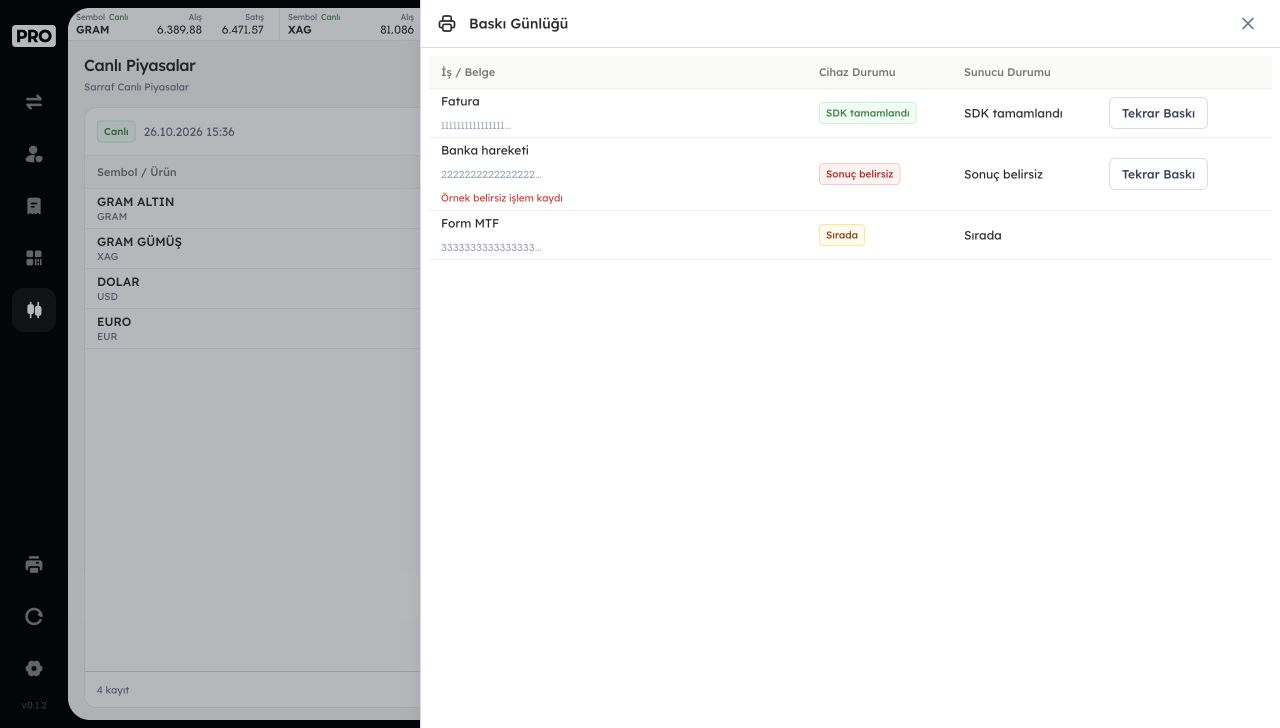Click the yellow Sırada badge

tap(841, 235)
